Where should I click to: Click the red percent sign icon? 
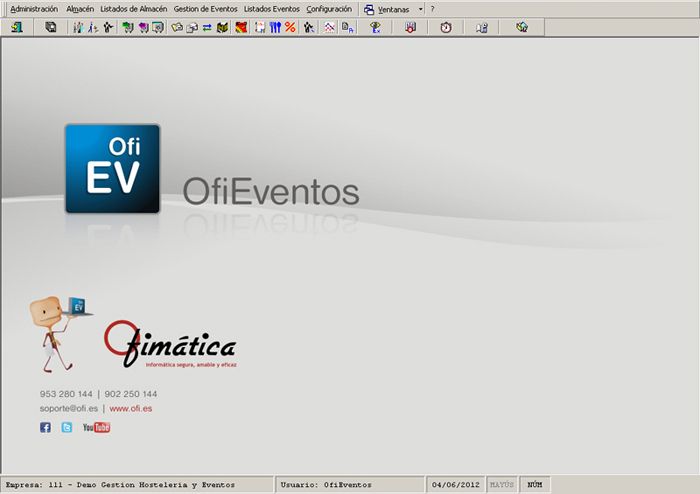290,28
